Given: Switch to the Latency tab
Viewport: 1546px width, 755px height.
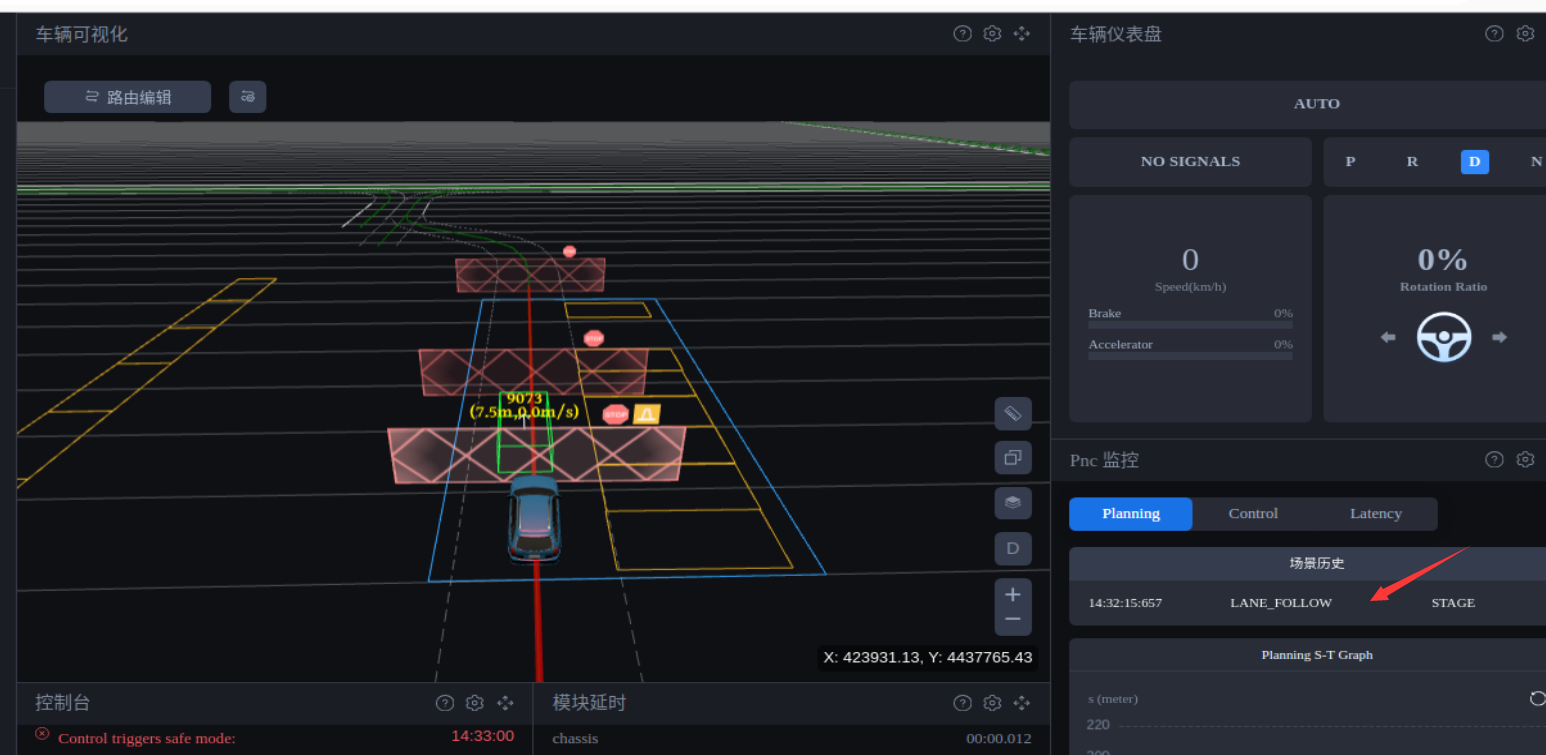Looking at the screenshot, I should click(1376, 514).
